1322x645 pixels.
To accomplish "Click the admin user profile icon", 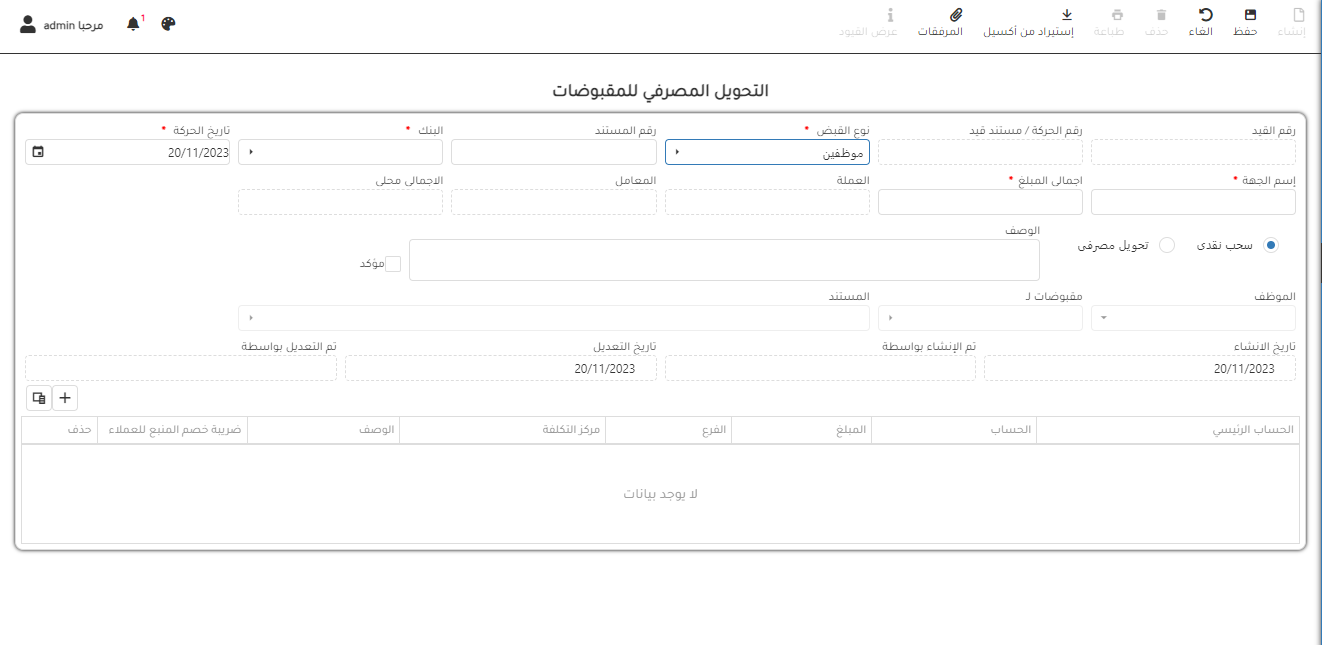I will [x=28, y=24].
